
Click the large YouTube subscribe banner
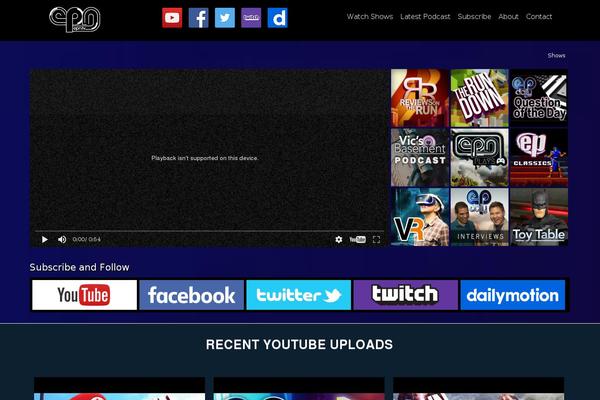[84, 295]
